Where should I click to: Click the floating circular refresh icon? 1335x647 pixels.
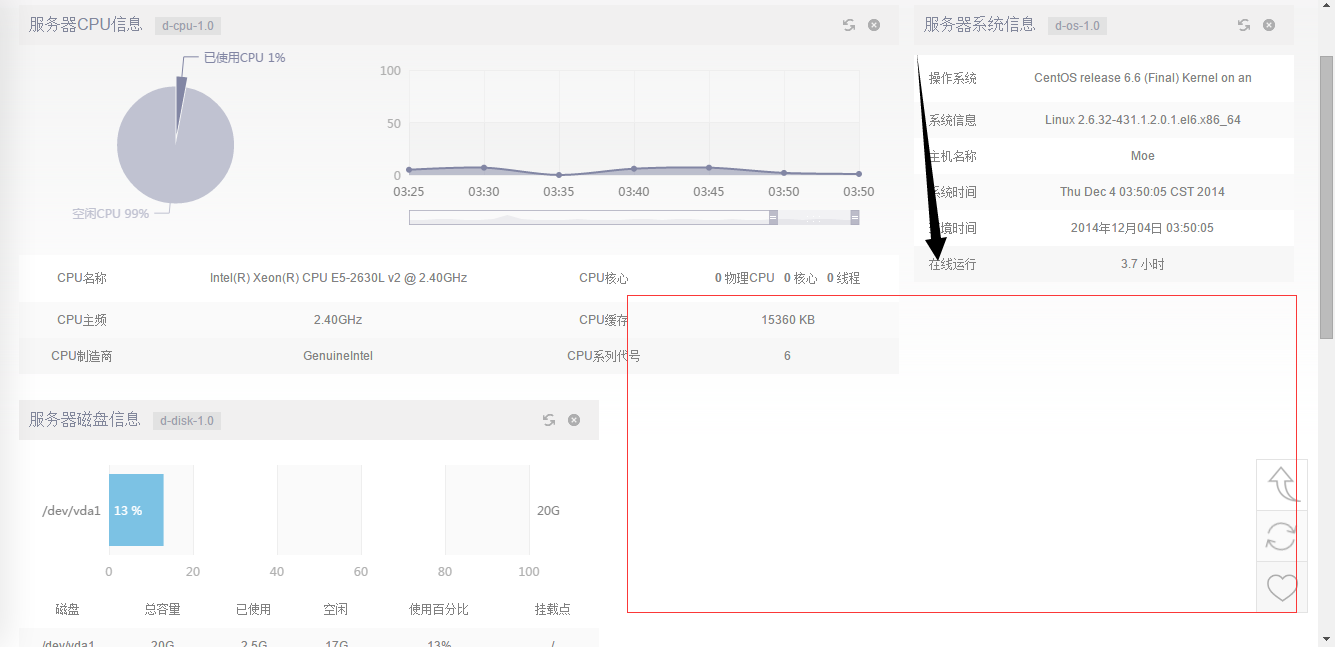coord(1281,536)
